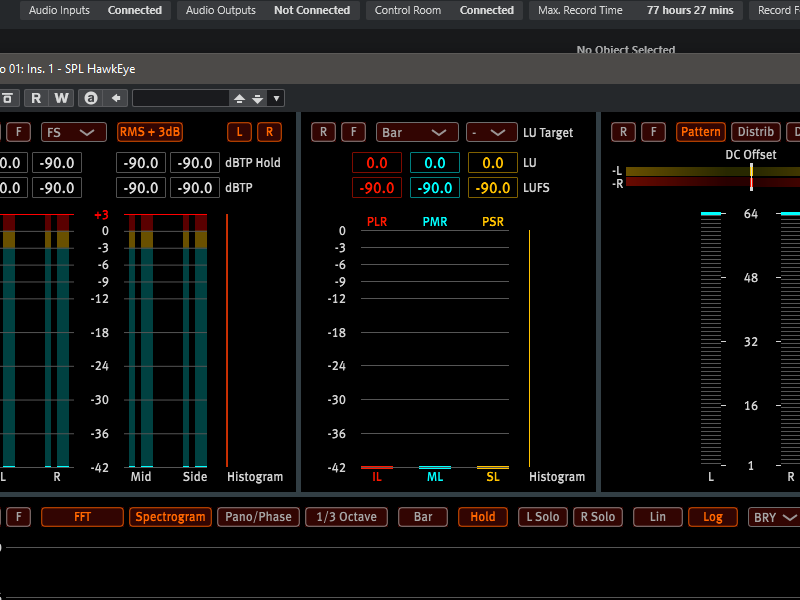Click the Max. Record Time display
The height and width of the screenshot is (600, 800).
click(x=636, y=10)
